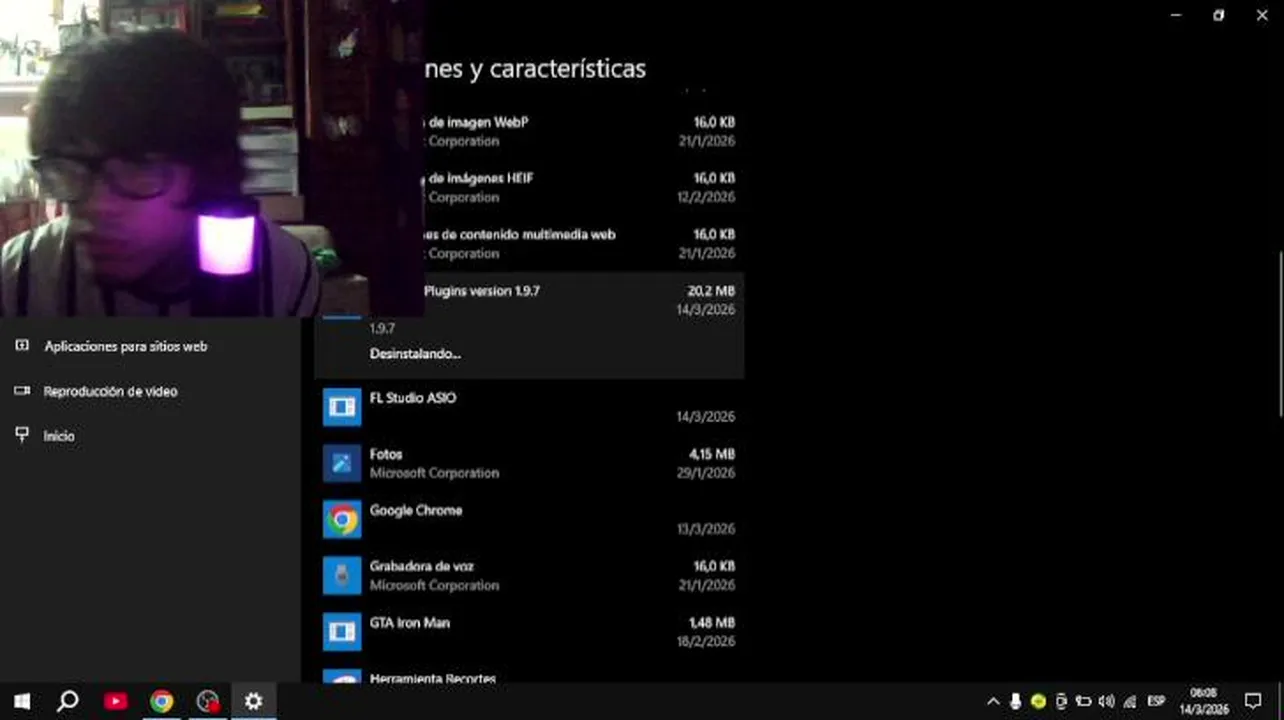
Task: Click the battery tray icon
Action: click(x=1083, y=701)
